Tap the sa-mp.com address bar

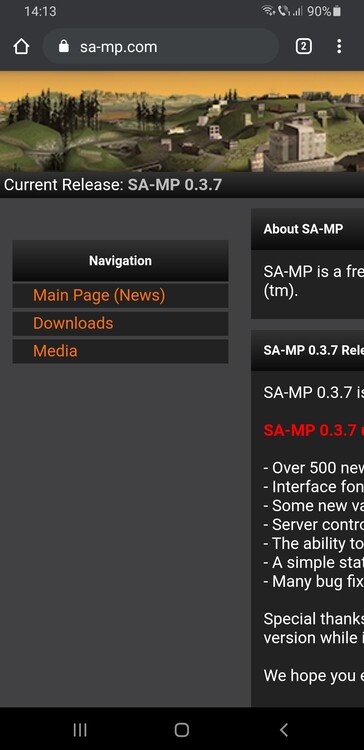tap(161, 46)
